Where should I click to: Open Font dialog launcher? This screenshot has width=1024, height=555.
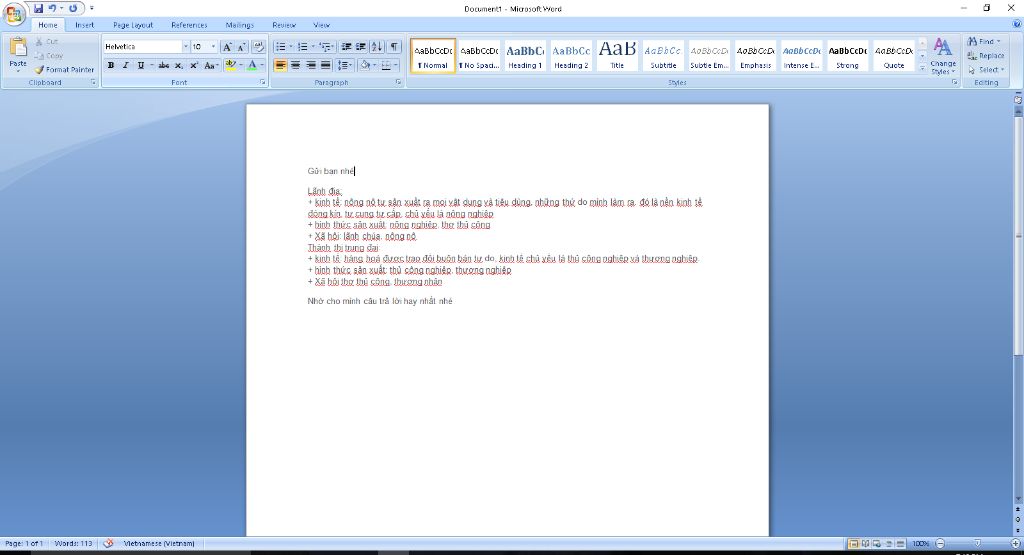[x=263, y=83]
